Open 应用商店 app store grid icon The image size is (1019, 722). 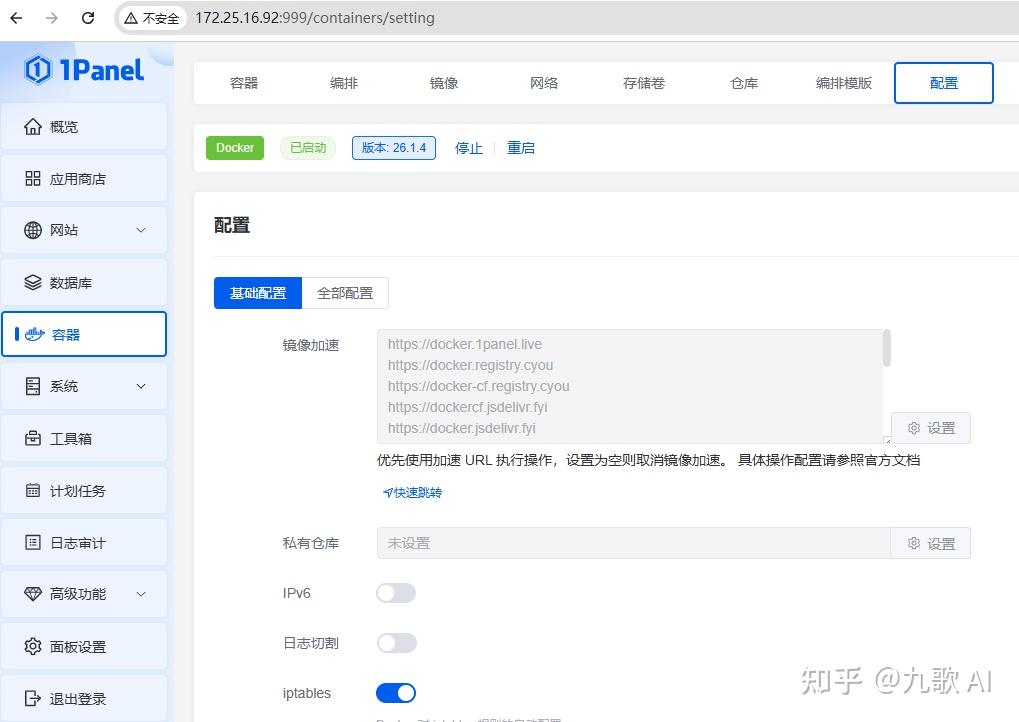coord(32,179)
